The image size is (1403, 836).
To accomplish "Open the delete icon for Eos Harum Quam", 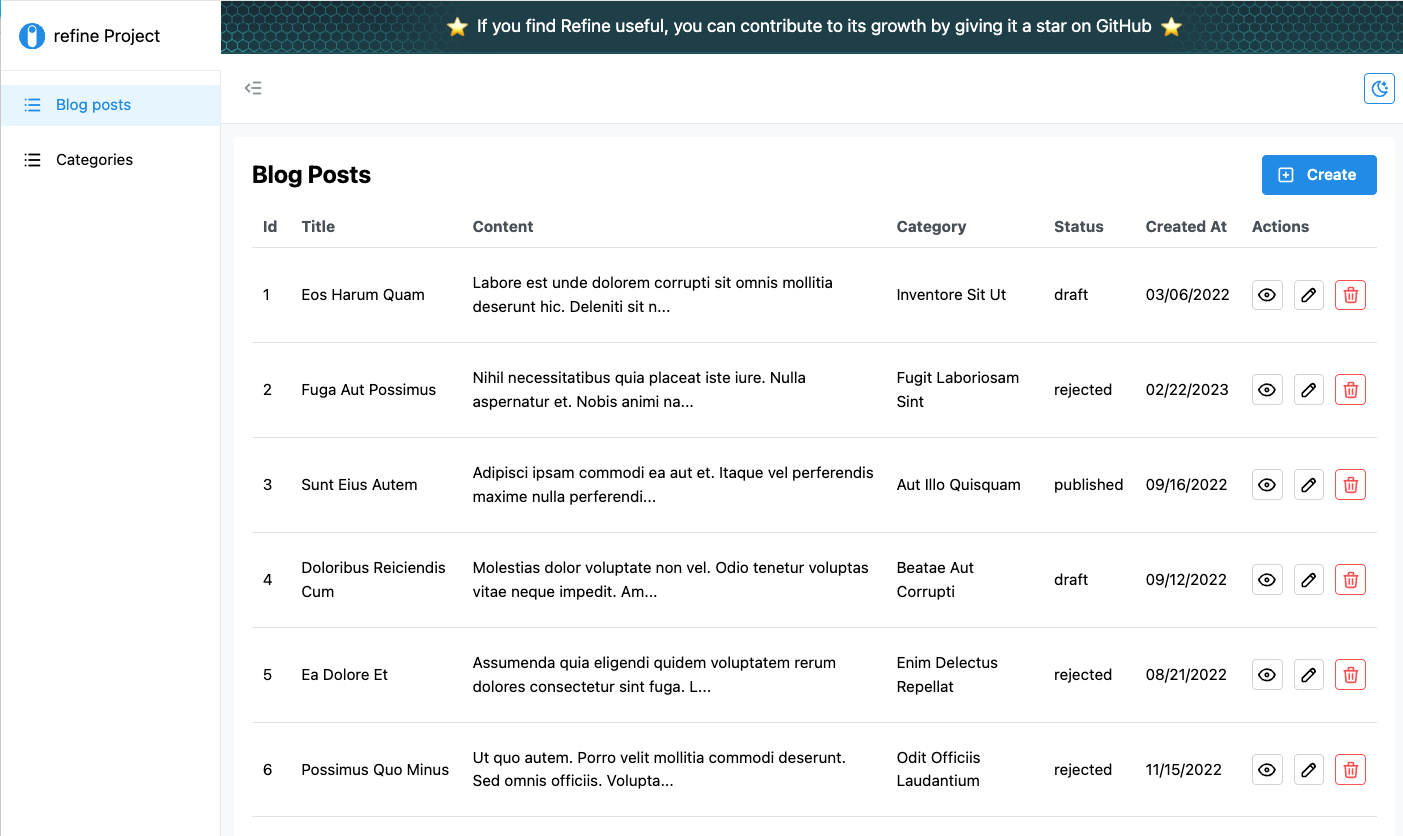I will pos(1350,294).
